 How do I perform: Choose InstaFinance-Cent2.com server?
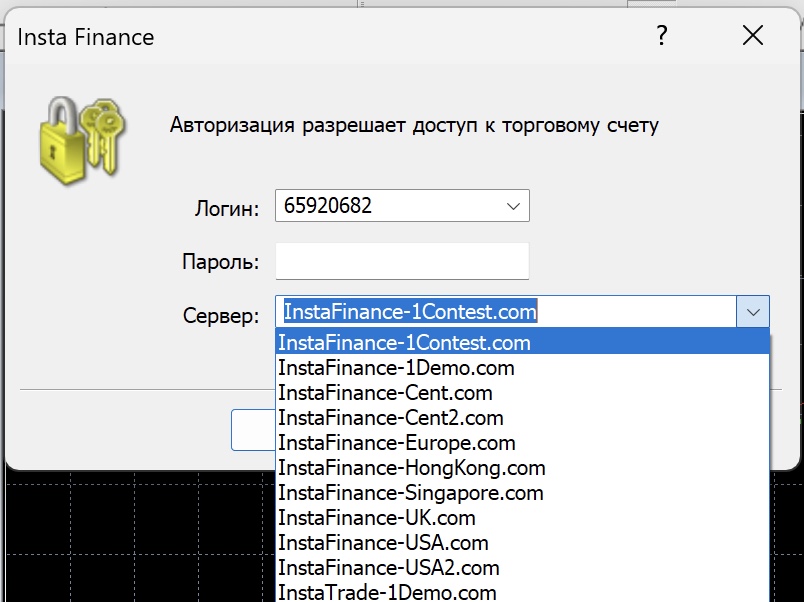(x=522, y=418)
